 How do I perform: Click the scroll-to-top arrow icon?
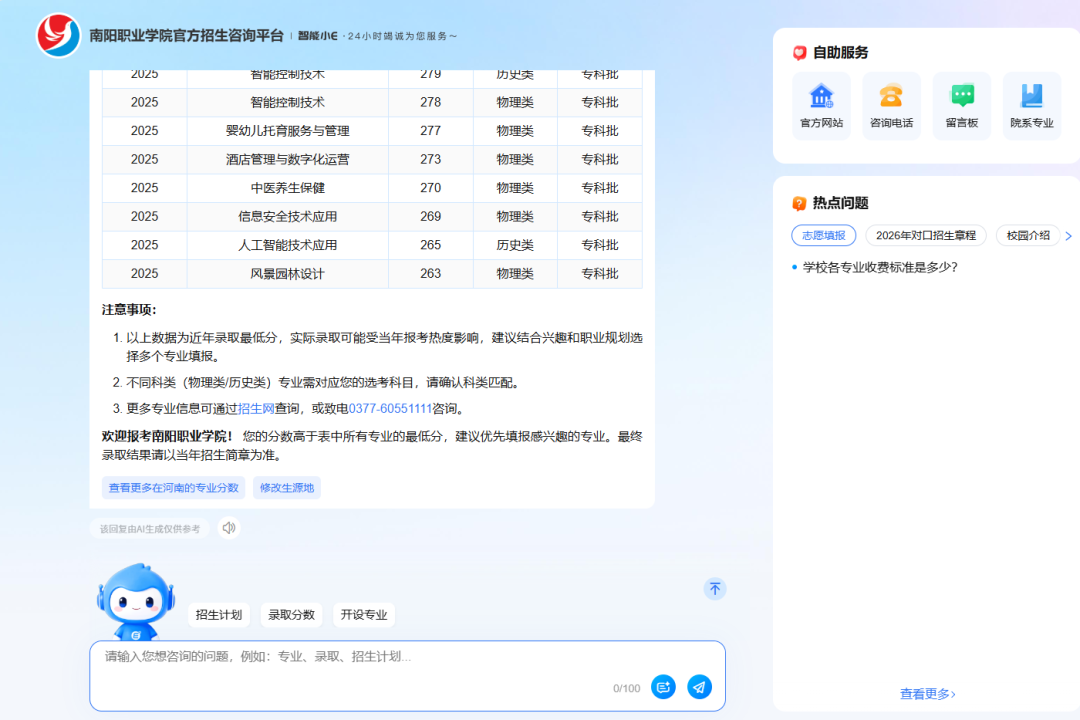pos(714,589)
